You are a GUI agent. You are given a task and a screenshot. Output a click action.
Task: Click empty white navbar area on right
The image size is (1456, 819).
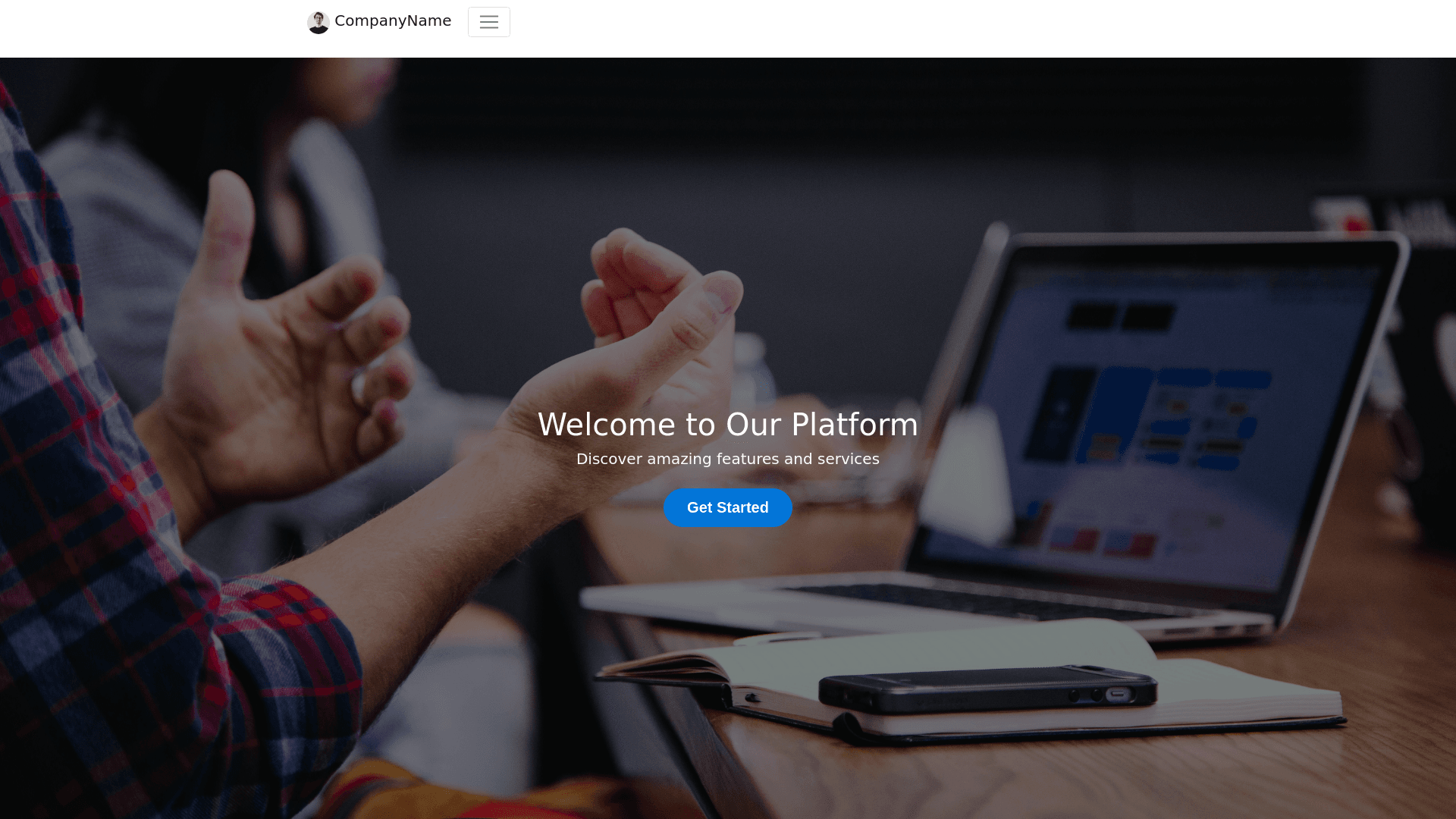coord(986,29)
